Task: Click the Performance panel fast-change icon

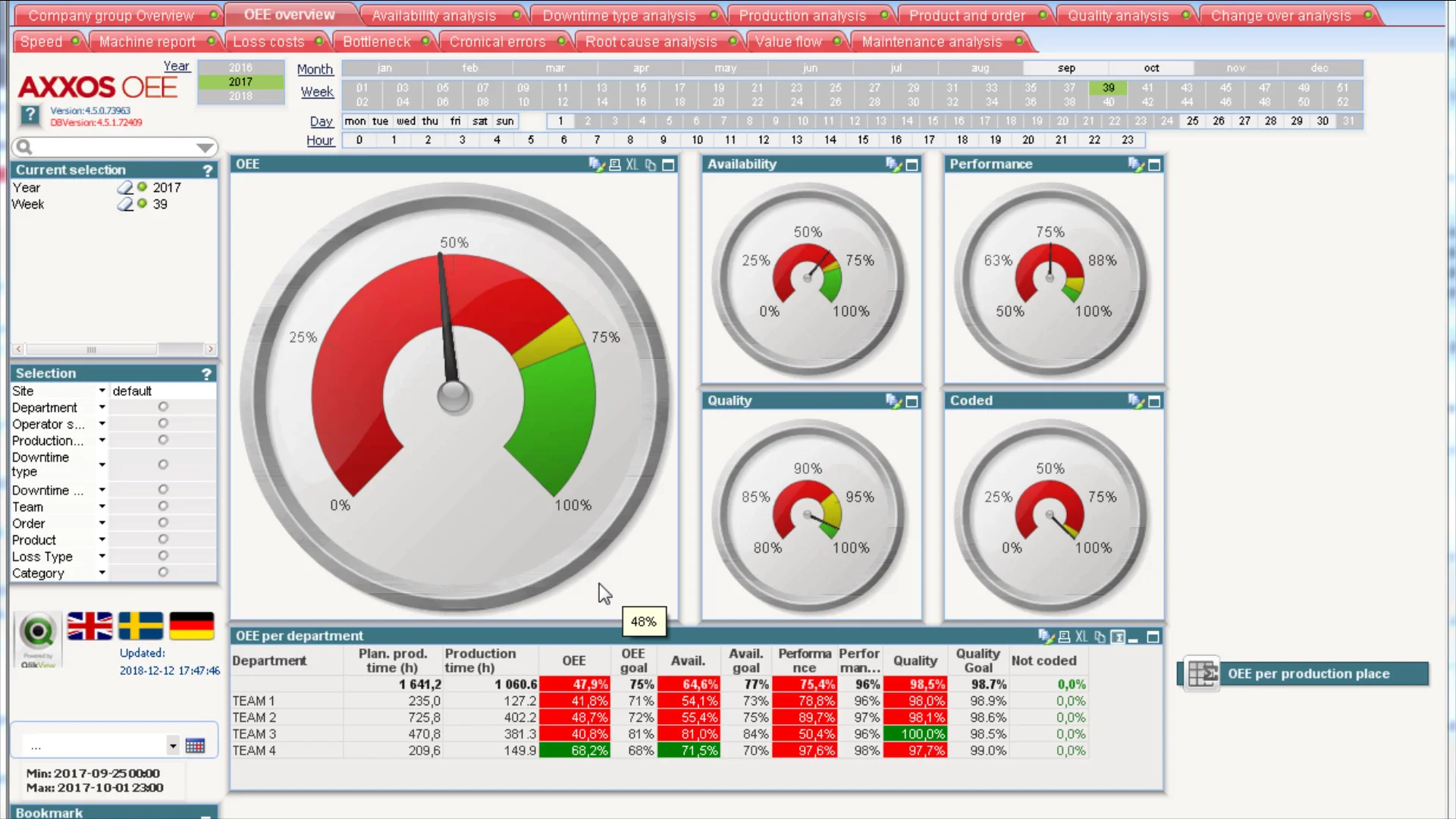Action: 1136,165
